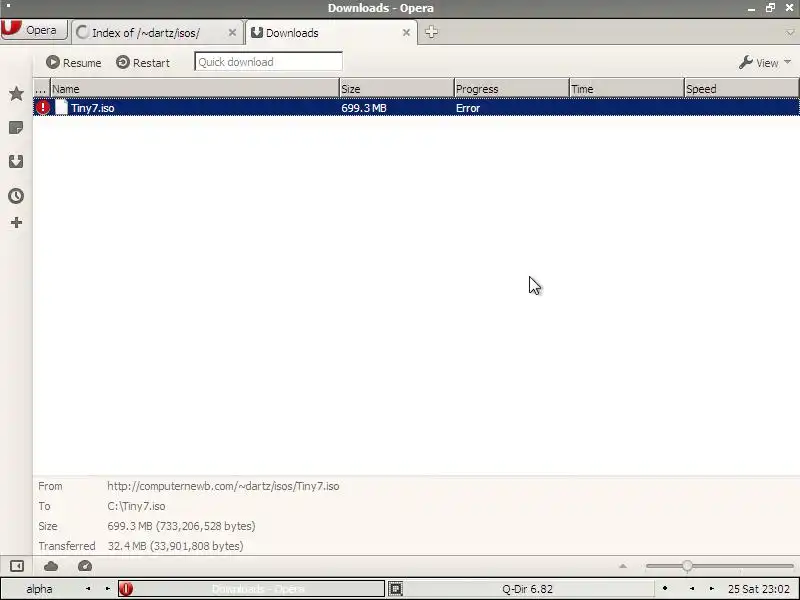Click next workspace arrow beside alpha

click(x=108, y=589)
